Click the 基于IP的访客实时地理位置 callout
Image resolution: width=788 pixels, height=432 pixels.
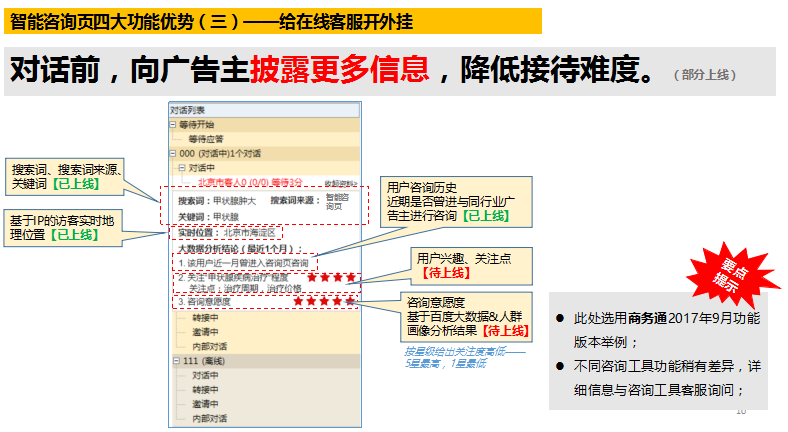click(x=63, y=228)
